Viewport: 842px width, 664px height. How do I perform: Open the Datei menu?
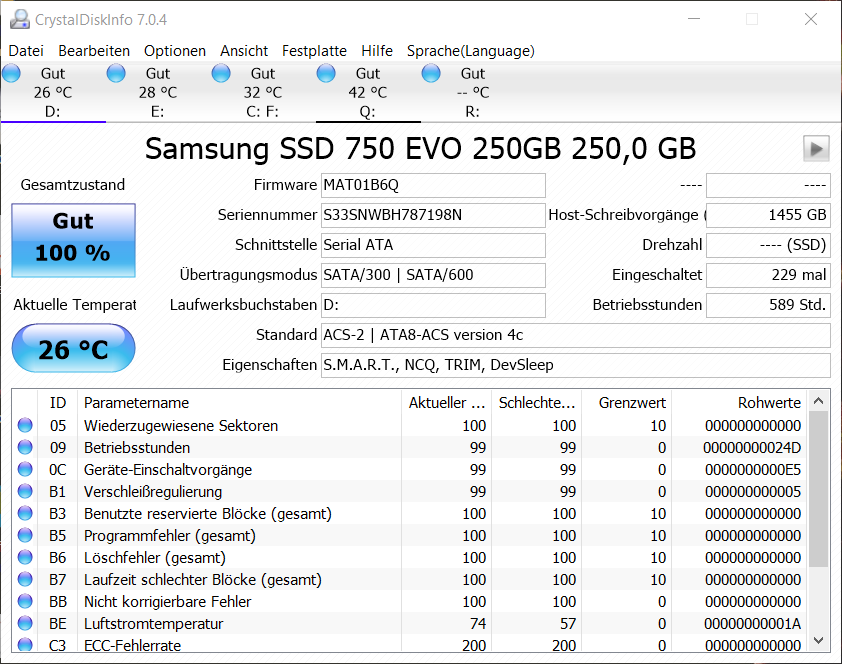(26, 51)
